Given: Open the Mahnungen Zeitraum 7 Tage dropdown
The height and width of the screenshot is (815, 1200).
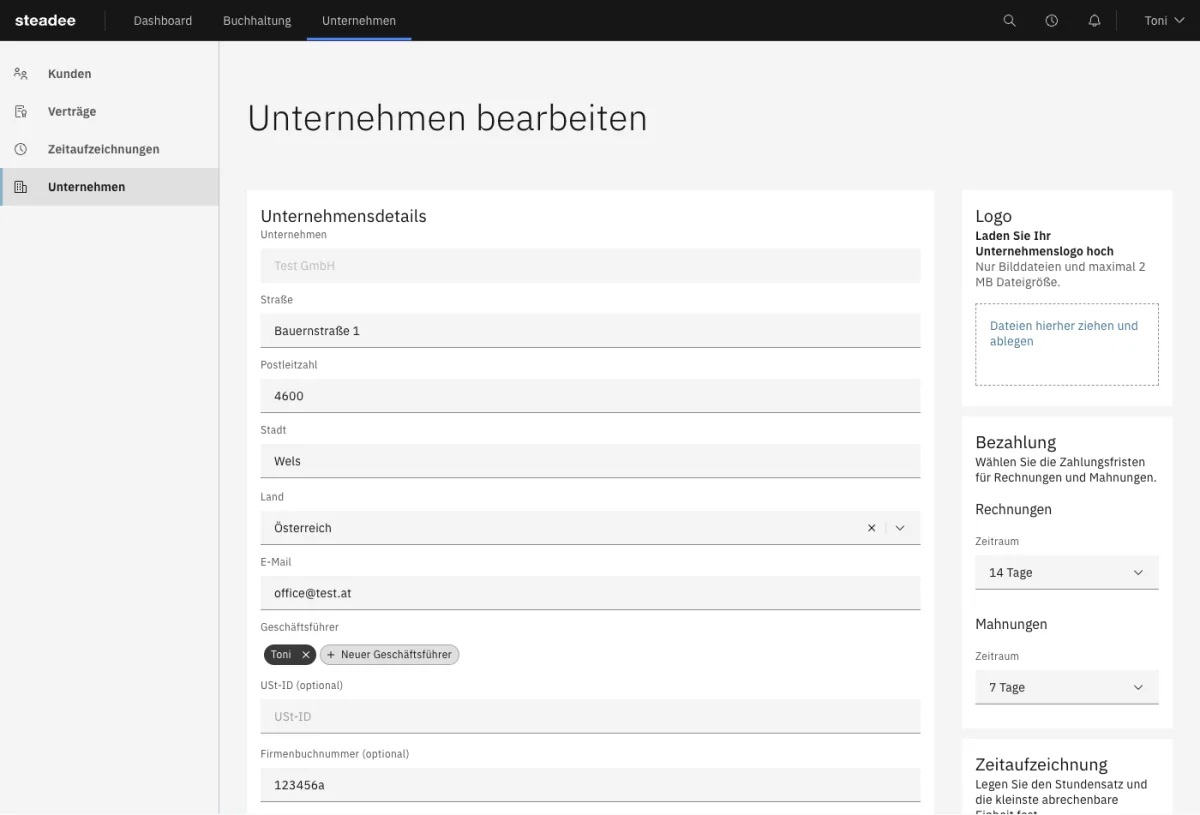Looking at the screenshot, I should (1066, 688).
